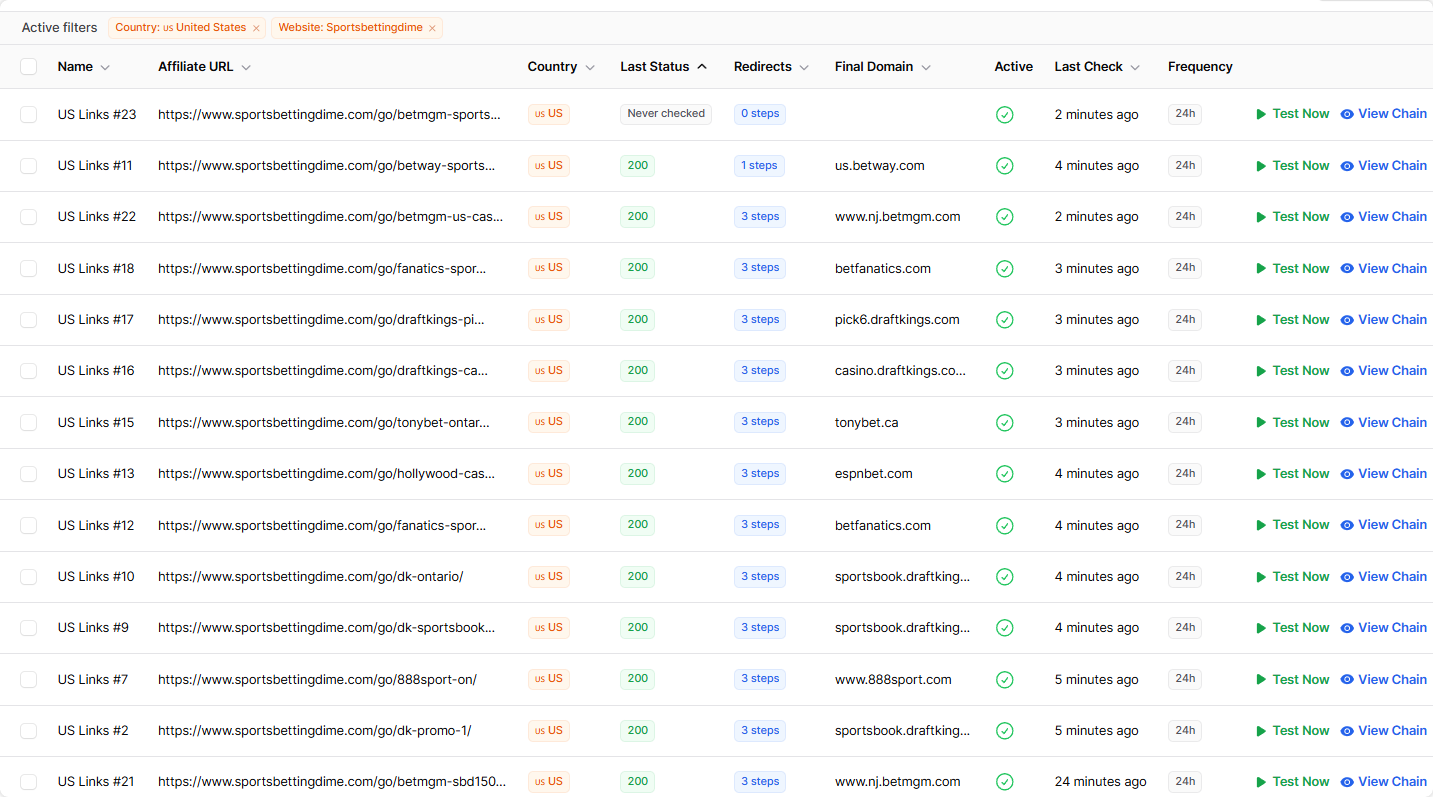Sort by Last Check column chevron
The image size is (1433, 797).
click(x=1135, y=67)
